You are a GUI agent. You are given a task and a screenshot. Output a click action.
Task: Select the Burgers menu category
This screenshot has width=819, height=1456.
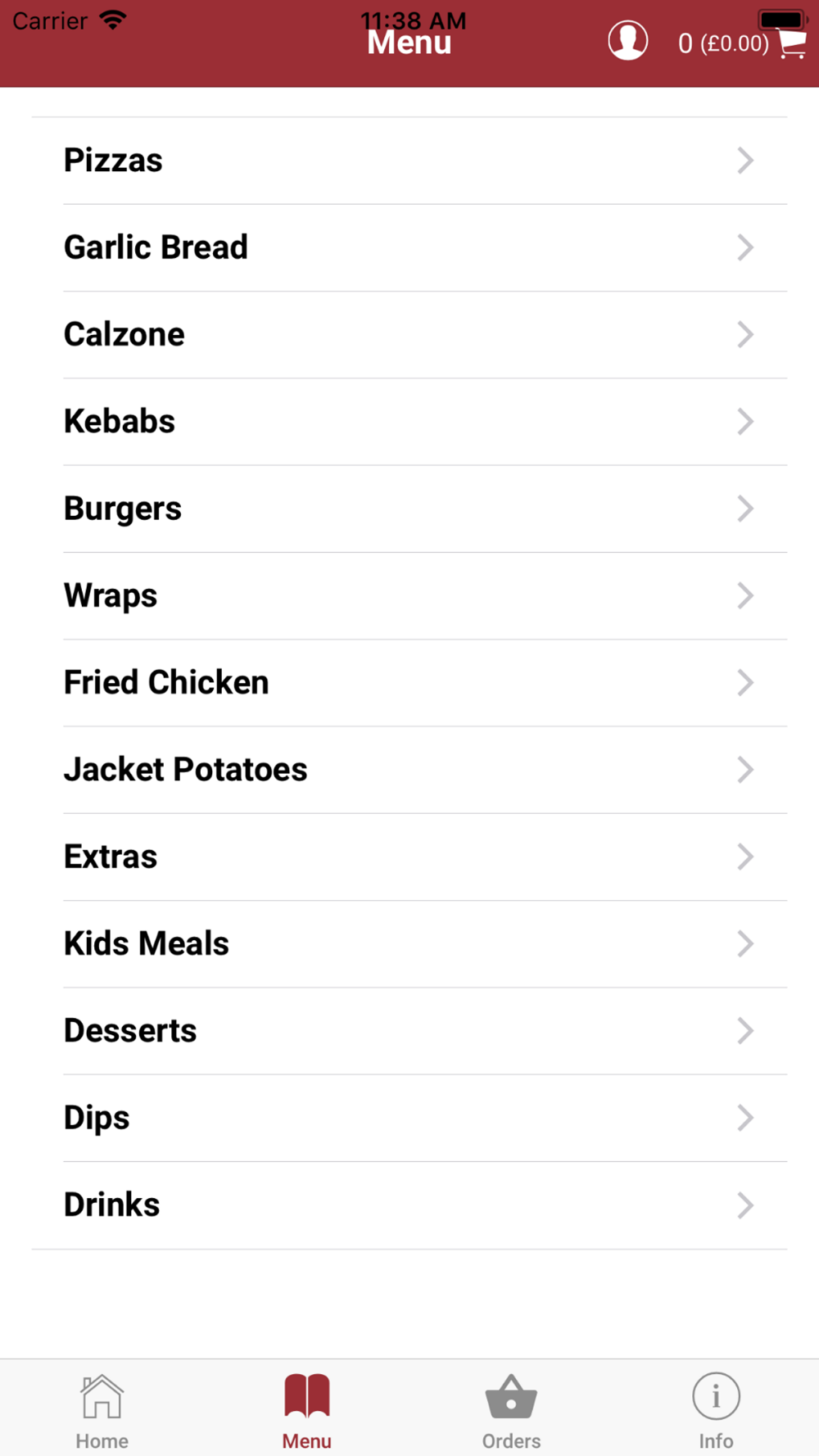409,509
